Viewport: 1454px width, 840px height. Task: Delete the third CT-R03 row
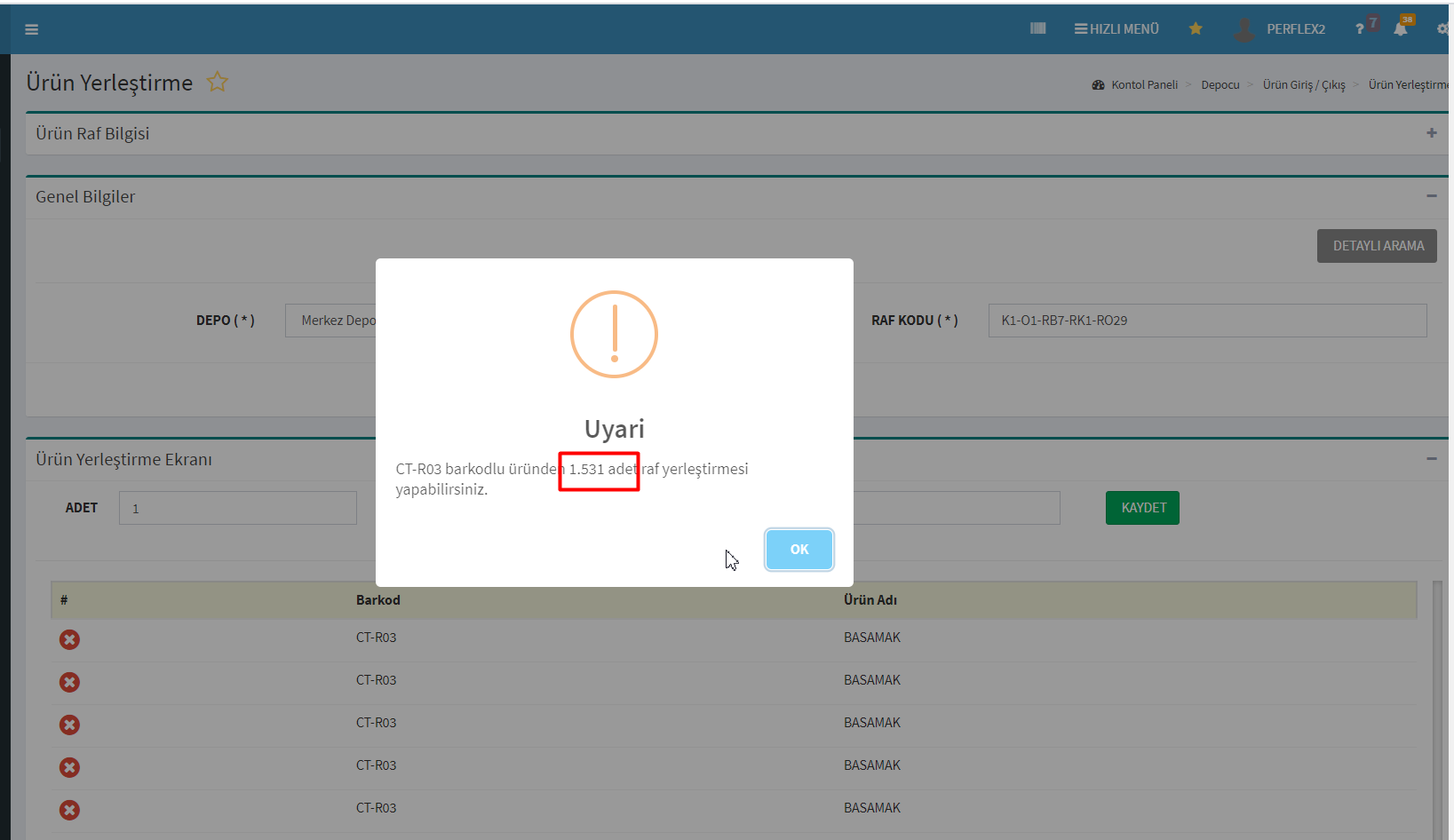pos(69,725)
